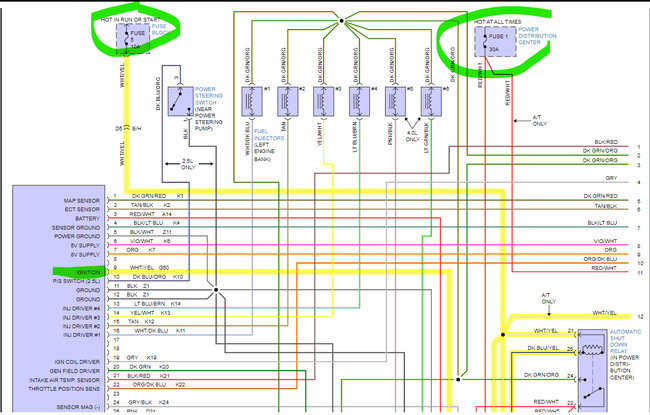Select the GEN FIELD DRIVER pin label
650x415 pixels.
(75, 371)
